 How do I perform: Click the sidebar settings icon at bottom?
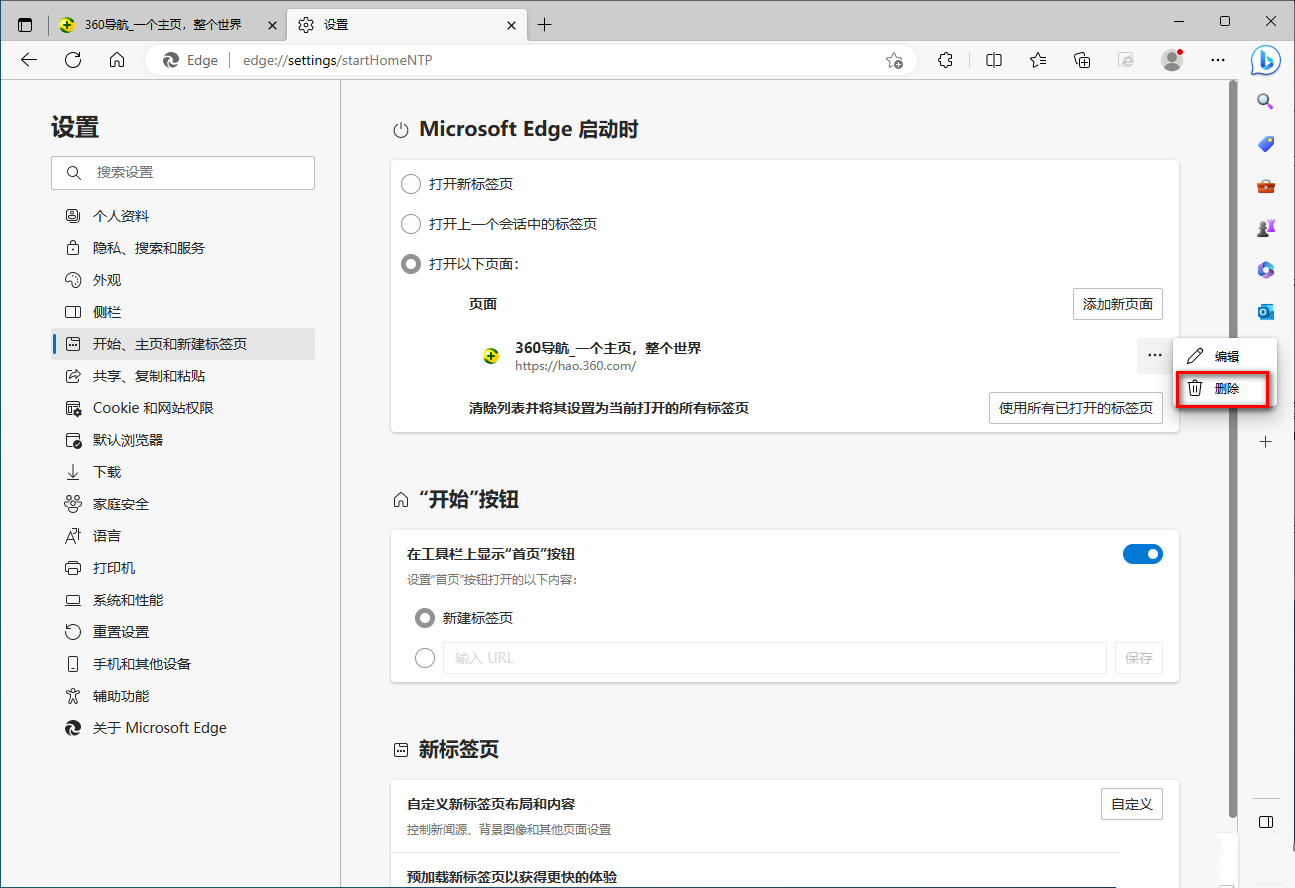(x=1265, y=822)
